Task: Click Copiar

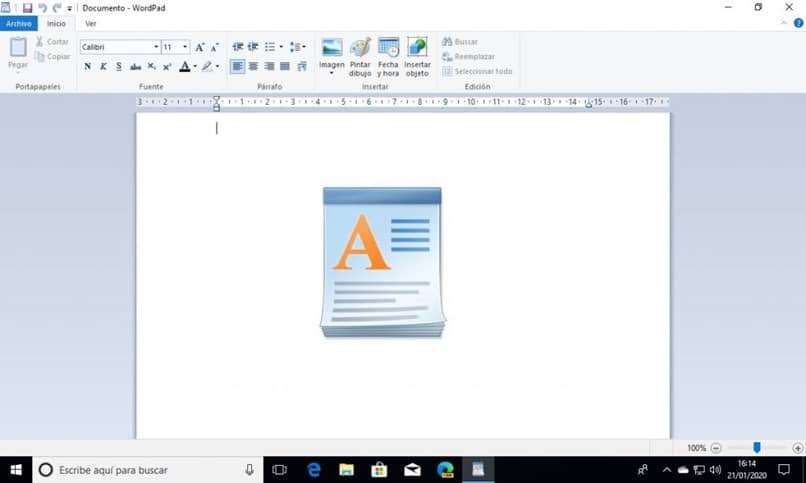Action: [52, 57]
